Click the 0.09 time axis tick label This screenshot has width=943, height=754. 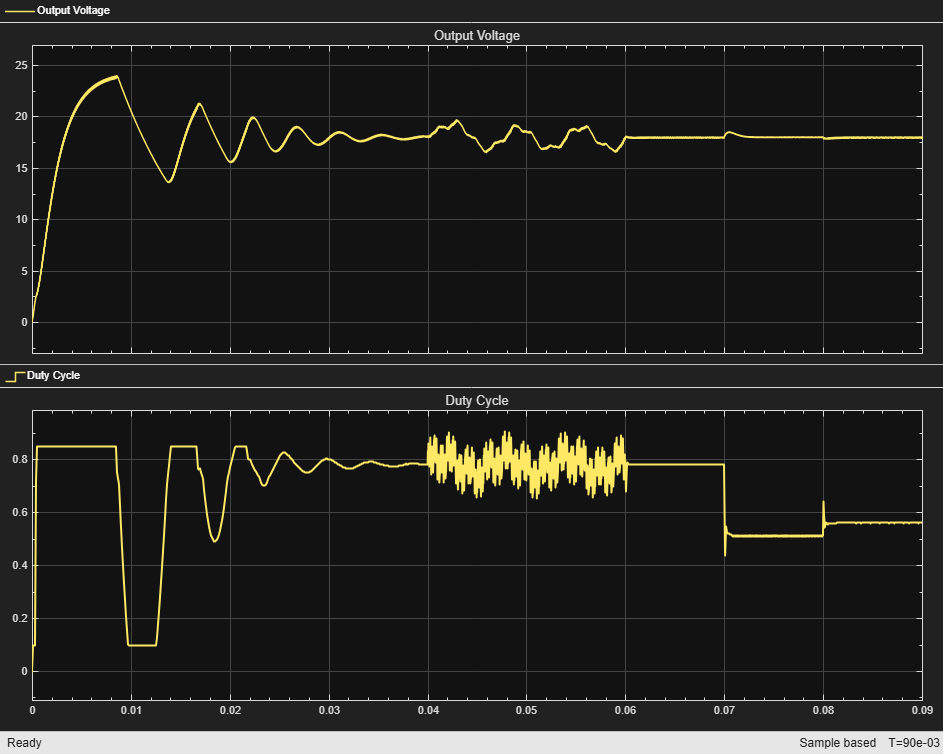click(922, 710)
